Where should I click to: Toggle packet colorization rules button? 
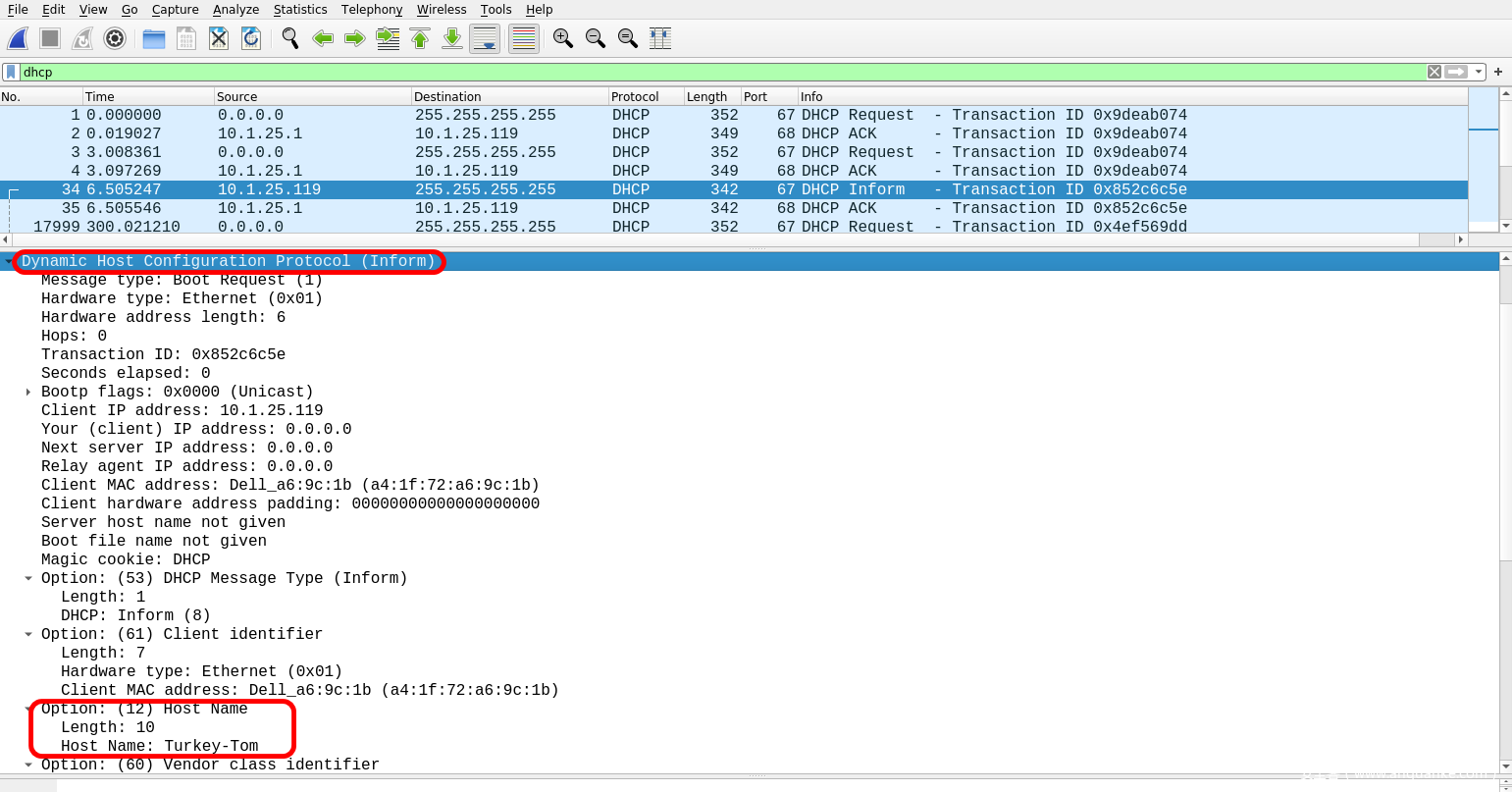point(524,38)
